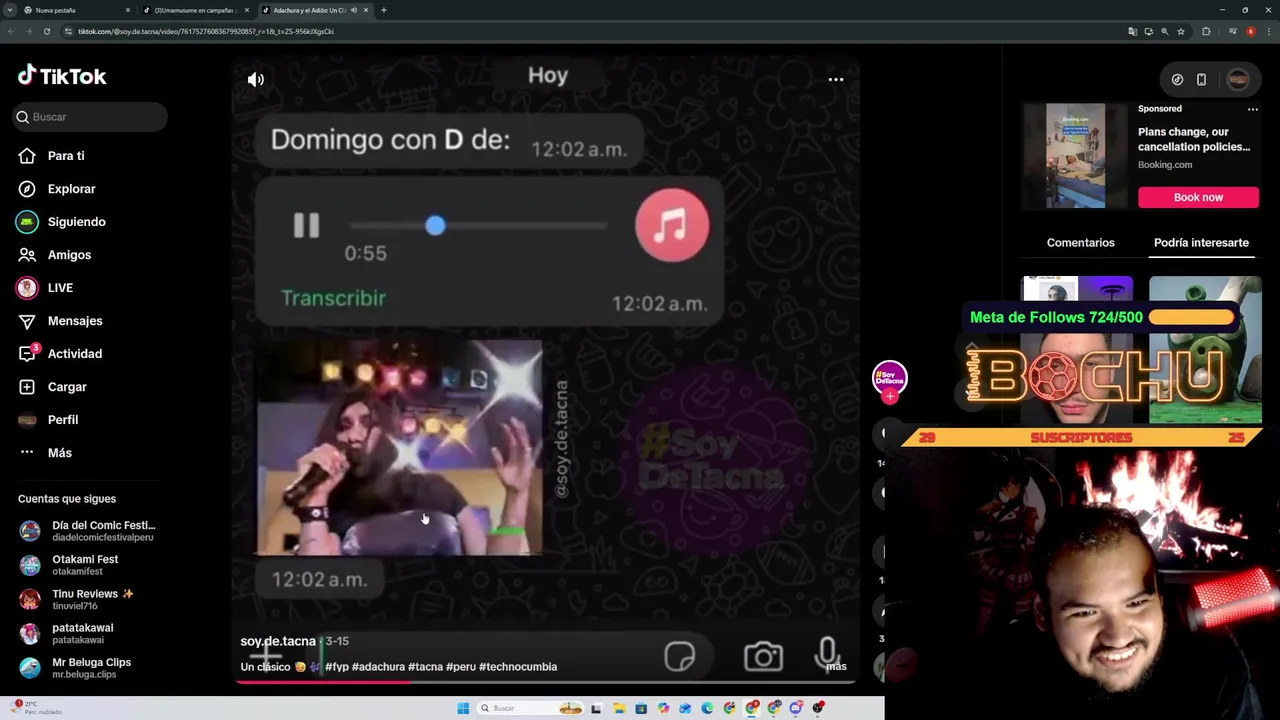Focus the TikTok Buscar search field
The height and width of the screenshot is (720, 1280).
click(x=92, y=117)
